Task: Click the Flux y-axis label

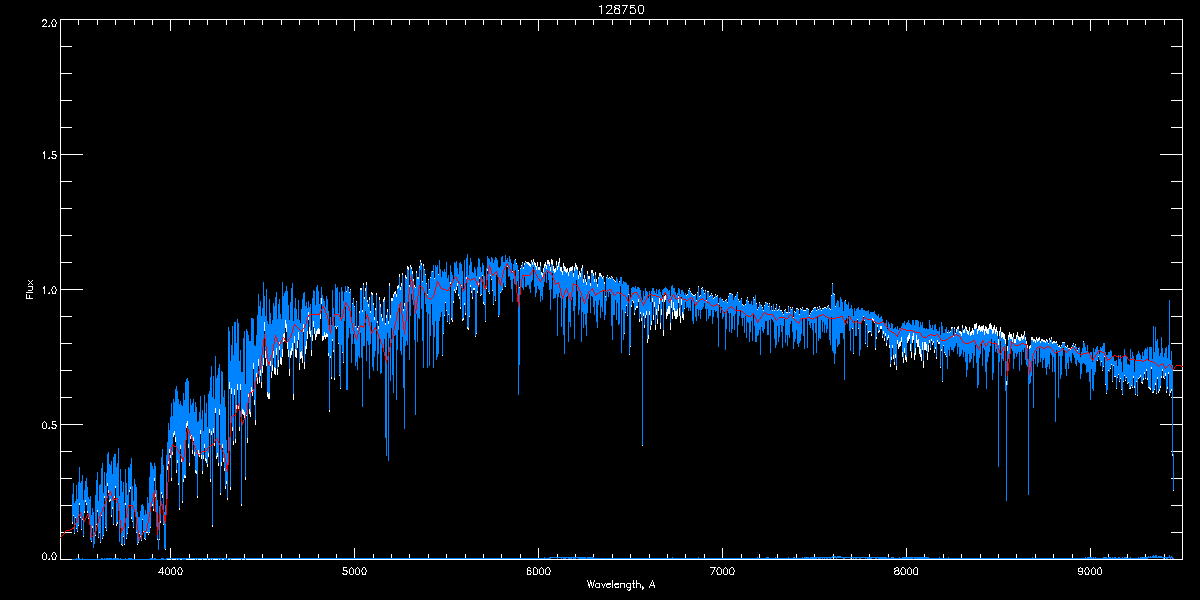Action: [x=29, y=289]
